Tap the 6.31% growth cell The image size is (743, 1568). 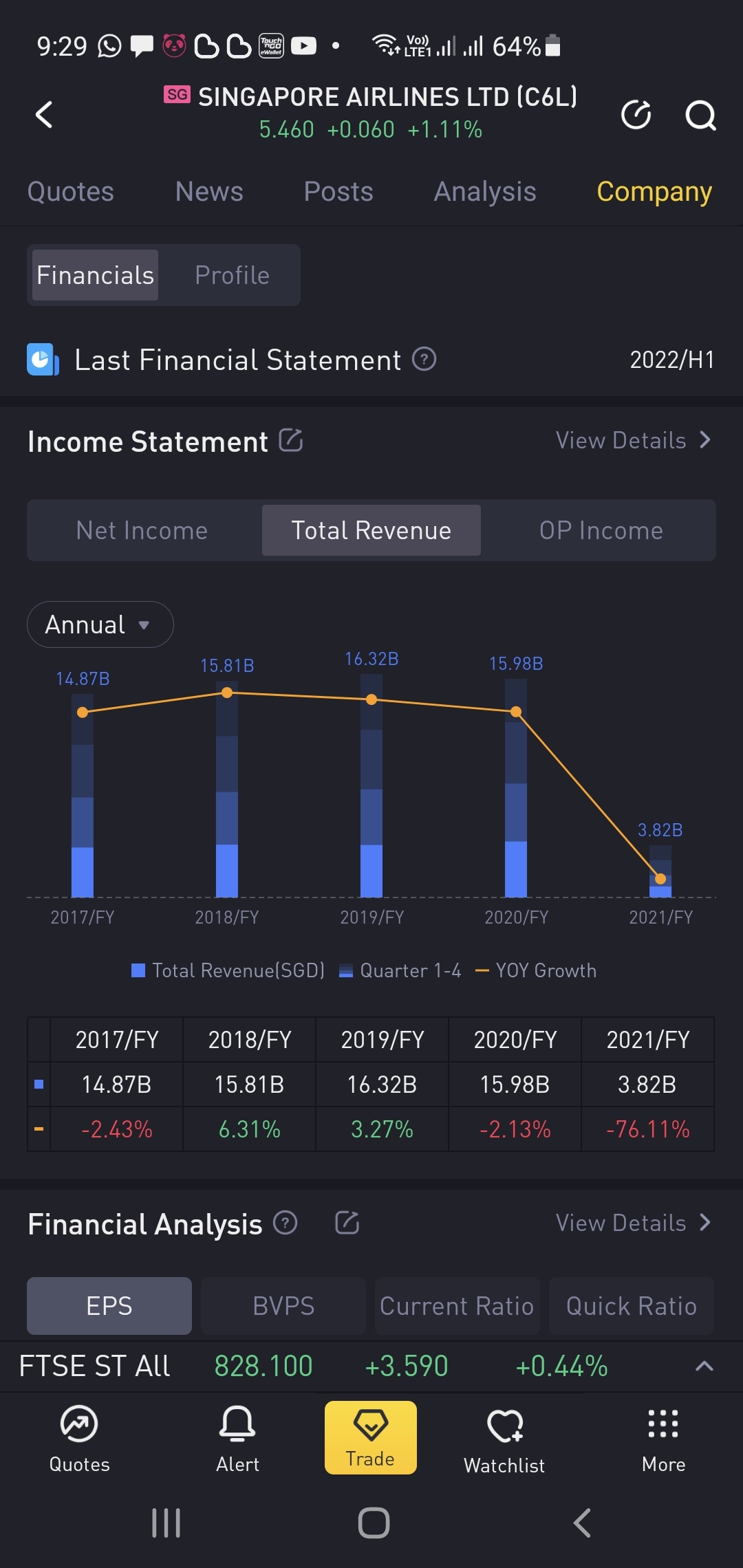coord(250,1129)
